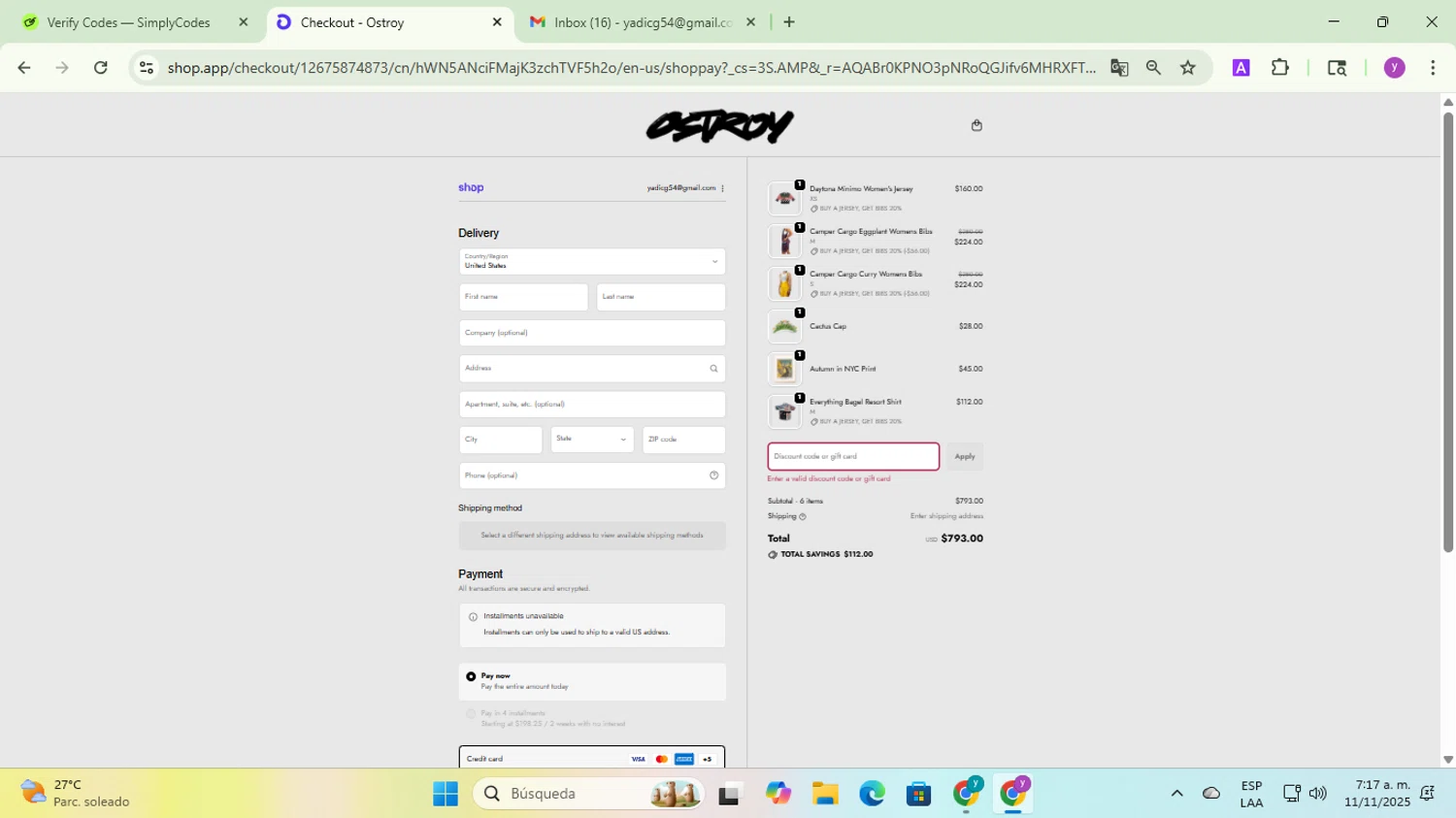The width and height of the screenshot is (1456, 818).
Task: Open Microsoft Store from the taskbar
Action: [x=918, y=794]
